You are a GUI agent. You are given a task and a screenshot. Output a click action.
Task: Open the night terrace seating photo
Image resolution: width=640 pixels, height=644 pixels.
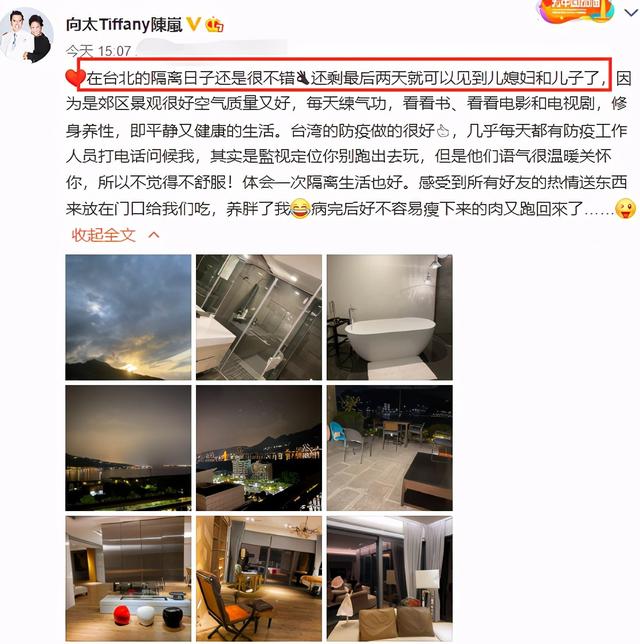pyautogui.click(x=389, y=448)
